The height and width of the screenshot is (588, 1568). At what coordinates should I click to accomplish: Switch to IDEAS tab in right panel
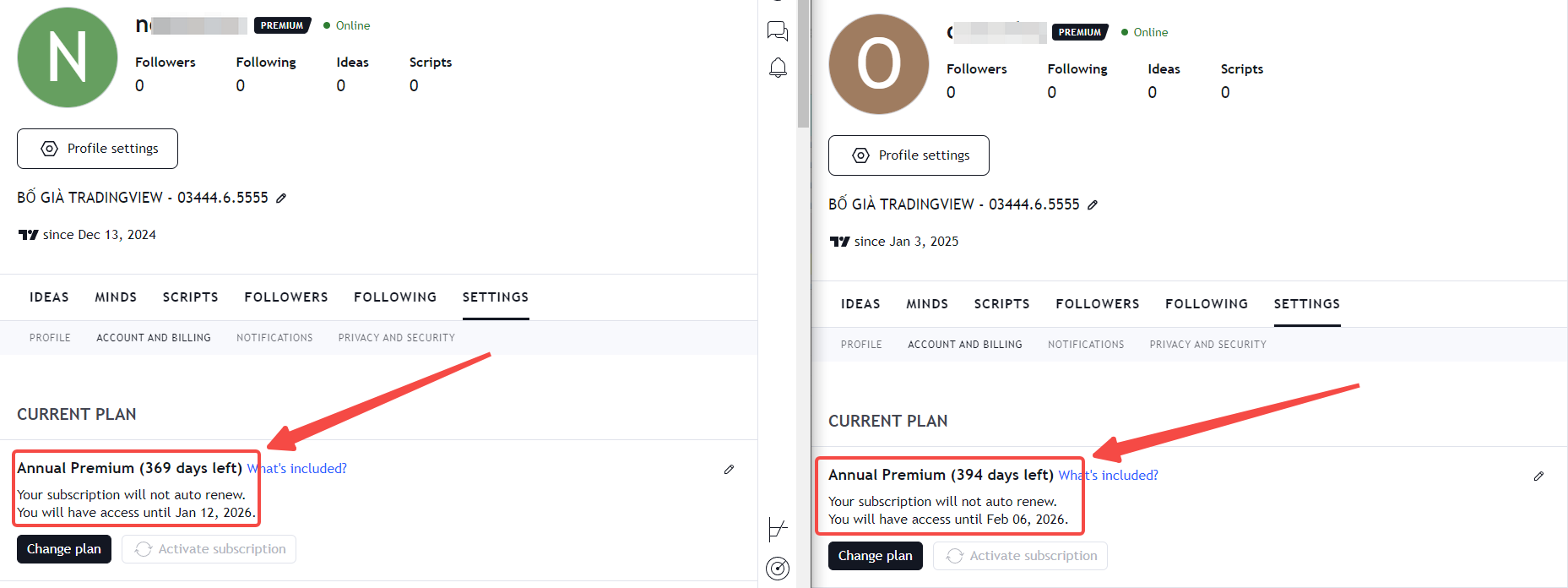click(860, 304)
